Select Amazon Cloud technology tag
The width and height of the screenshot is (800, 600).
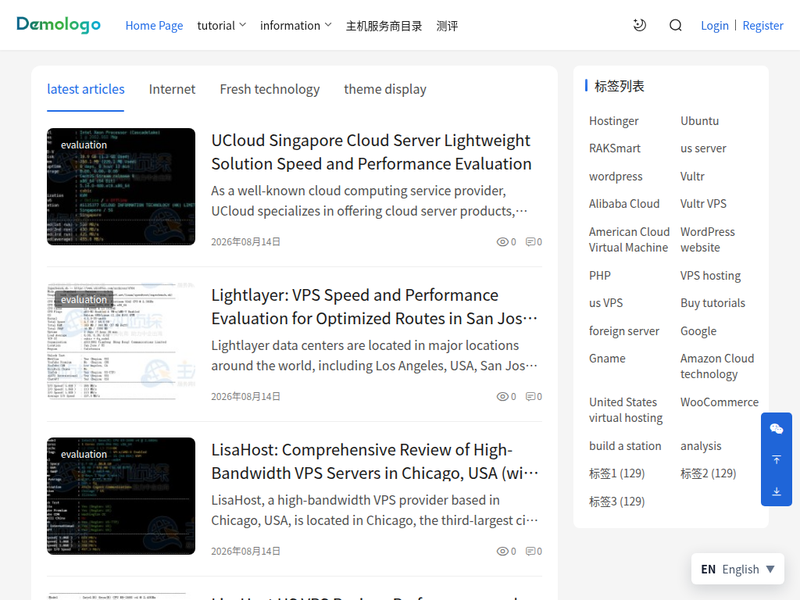[x=717, y=366]
